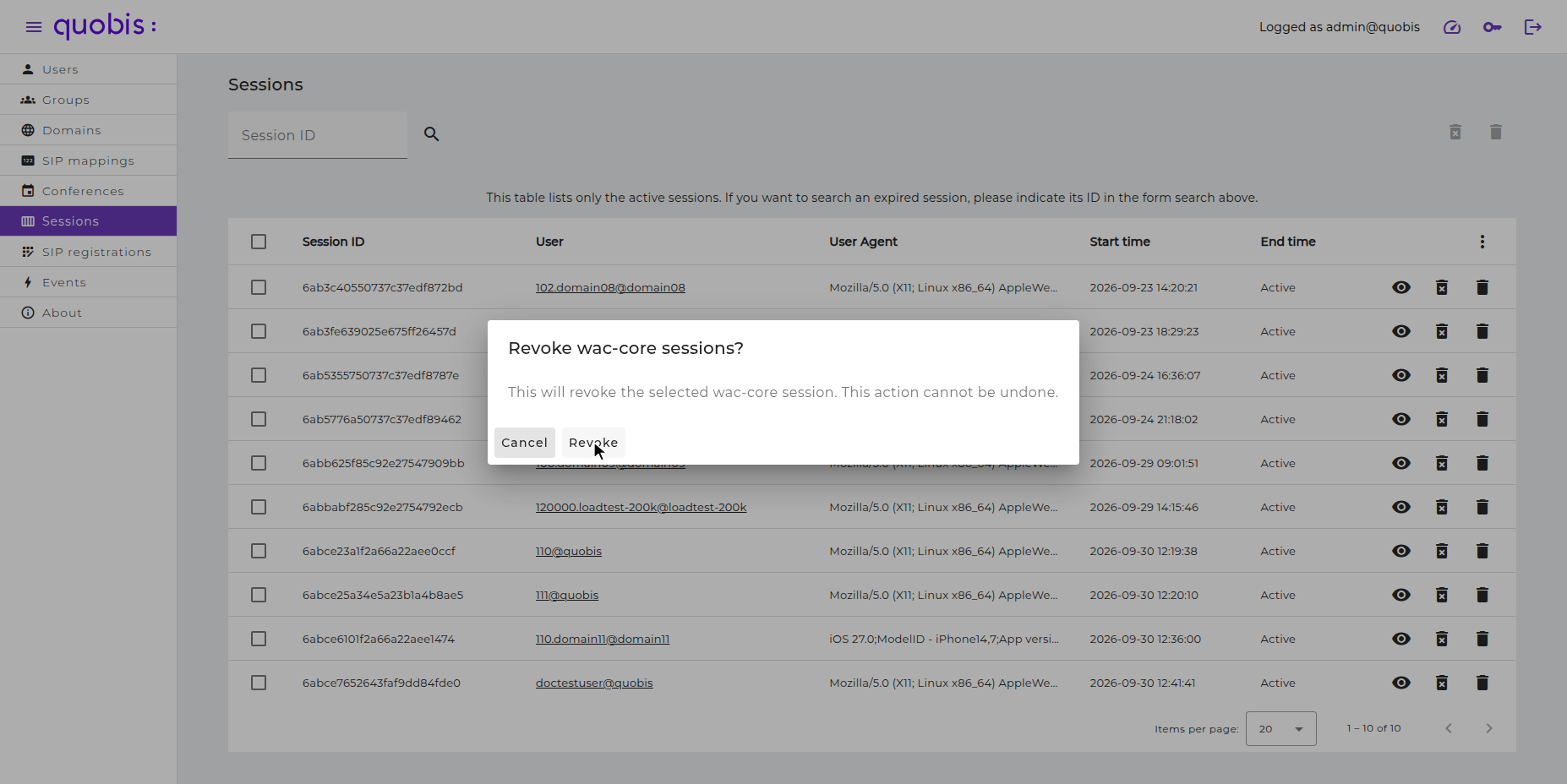This screenshot has height=784, width=1567.
Task: Focus the Session ID search field
Action: tap(318, 135)
